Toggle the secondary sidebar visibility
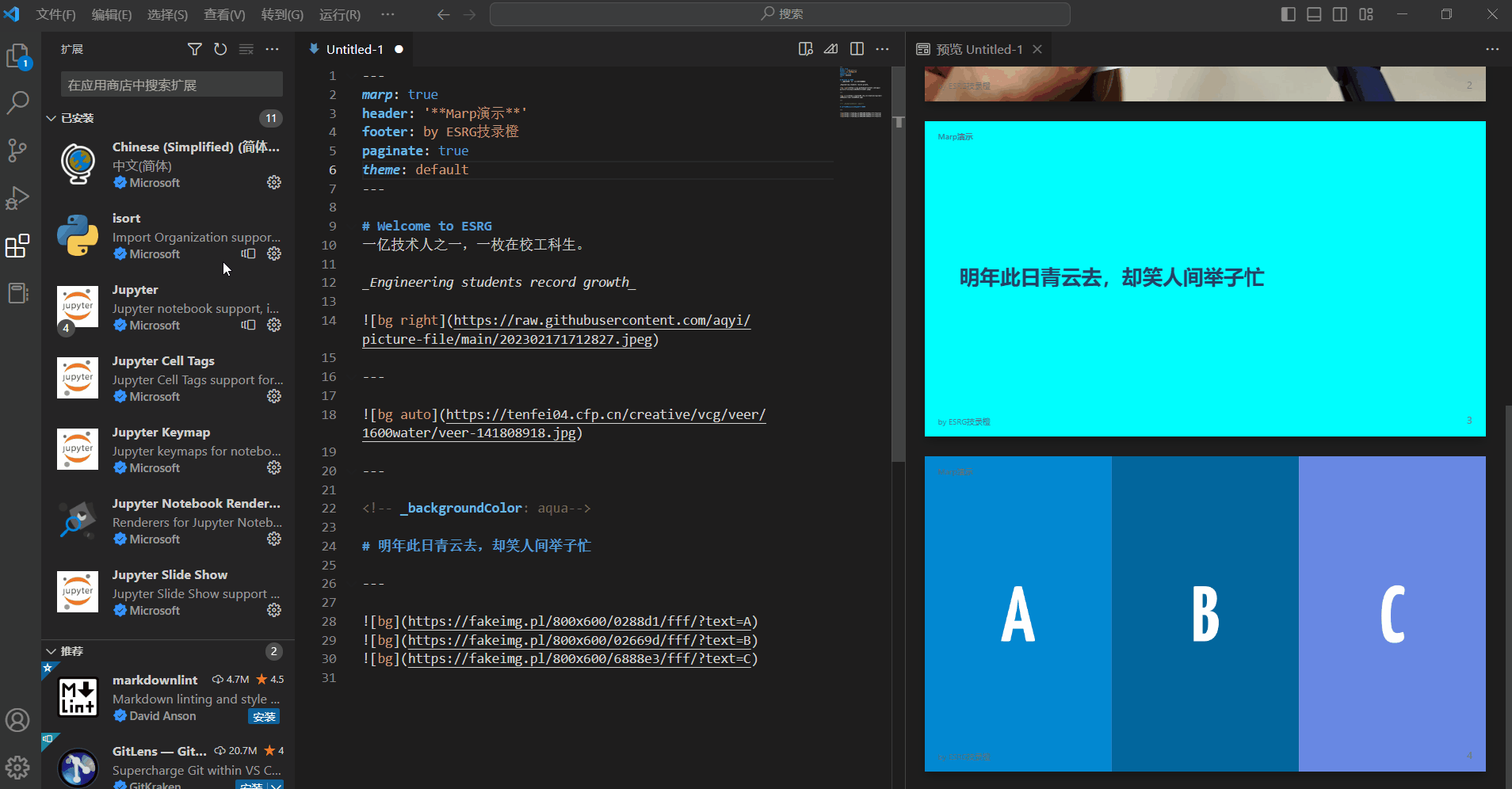The width and height of the screenshot is (1512, 789). tap(1339, 13)
